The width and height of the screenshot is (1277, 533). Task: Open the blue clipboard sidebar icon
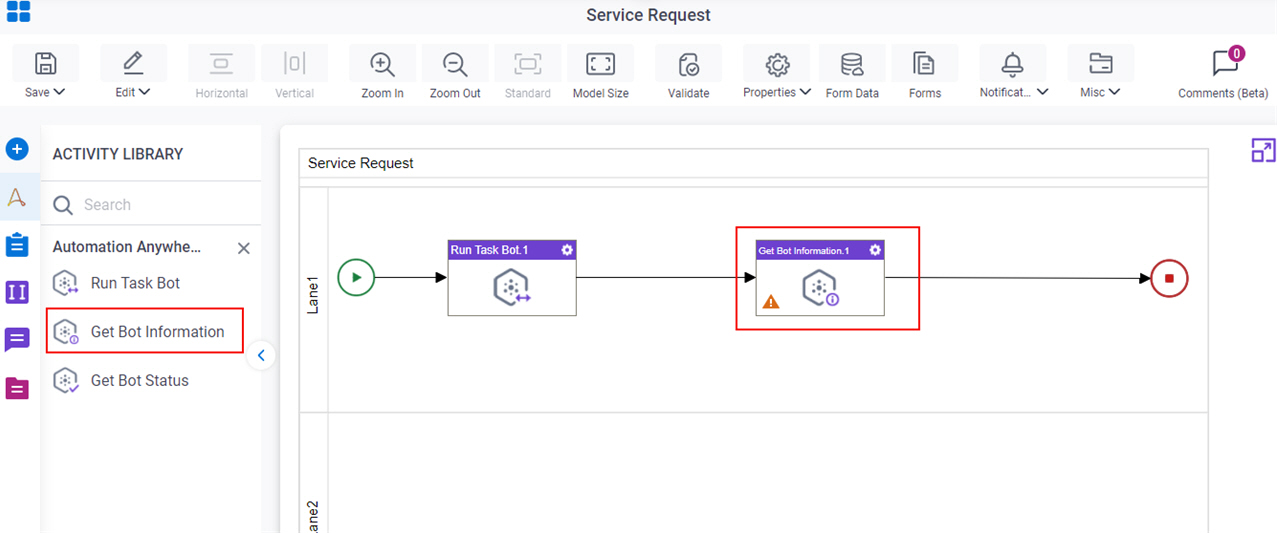point(17,245)
